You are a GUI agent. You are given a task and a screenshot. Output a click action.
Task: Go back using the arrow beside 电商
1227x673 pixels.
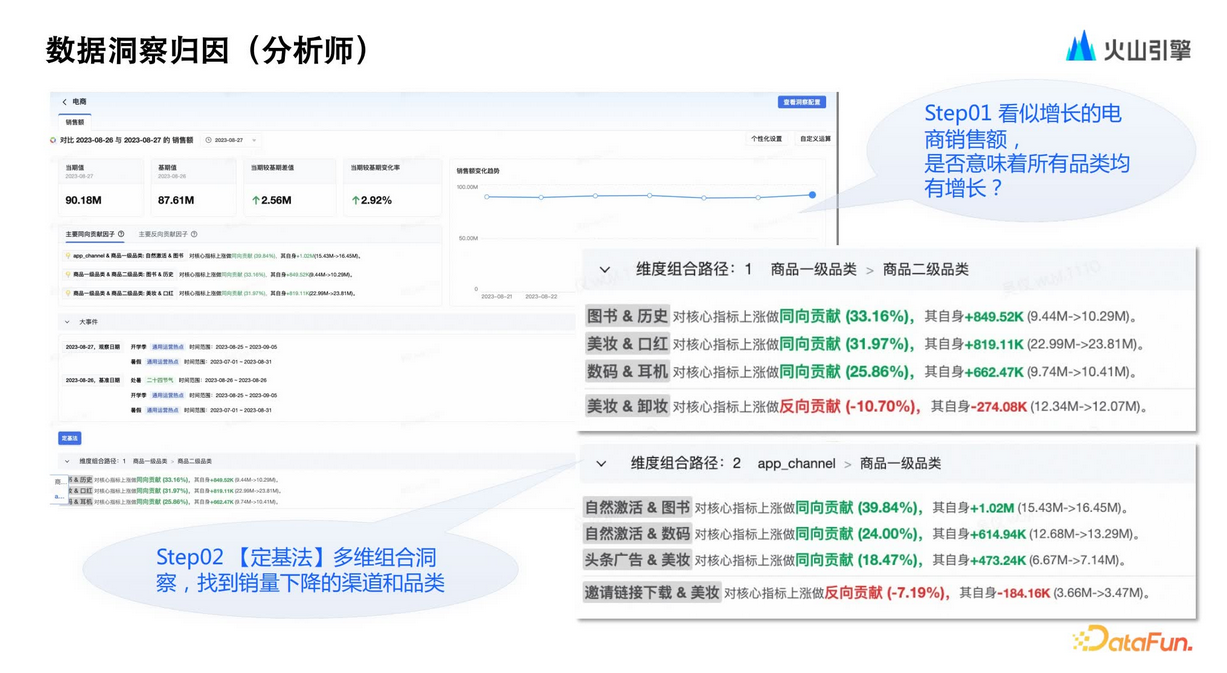point(65,102)
